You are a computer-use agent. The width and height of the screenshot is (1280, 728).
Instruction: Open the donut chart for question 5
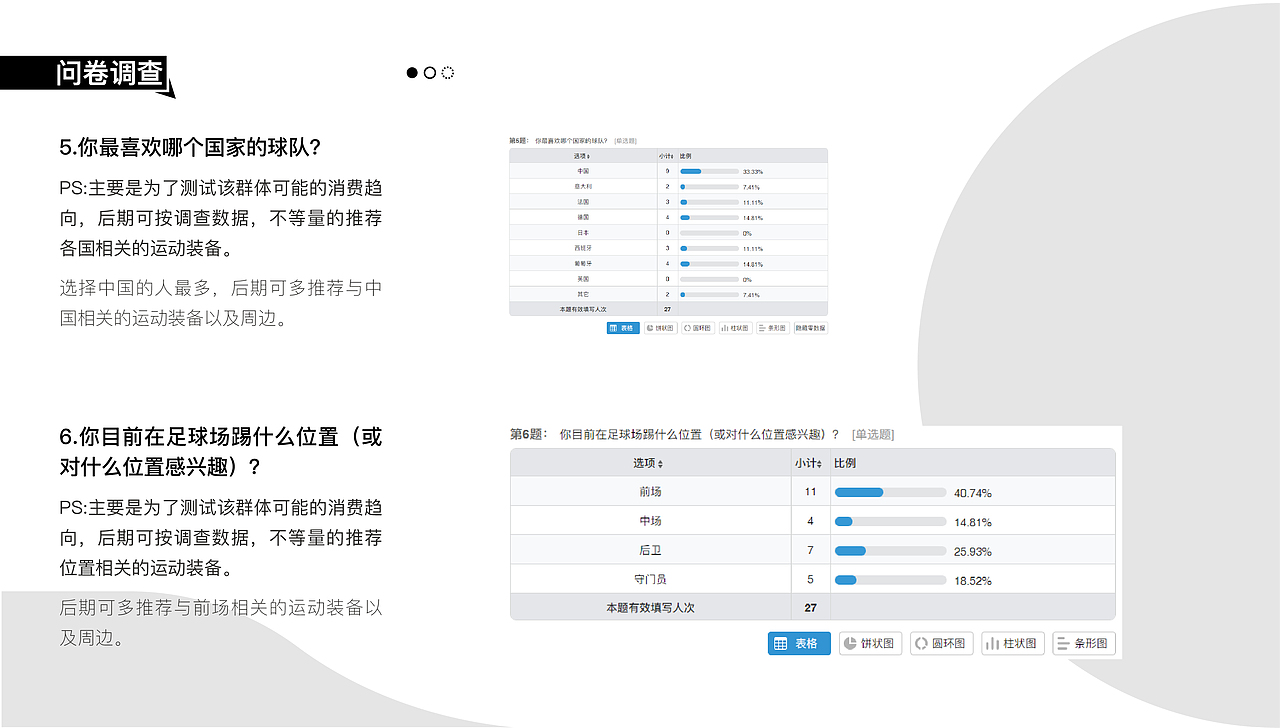click(697, 327)
